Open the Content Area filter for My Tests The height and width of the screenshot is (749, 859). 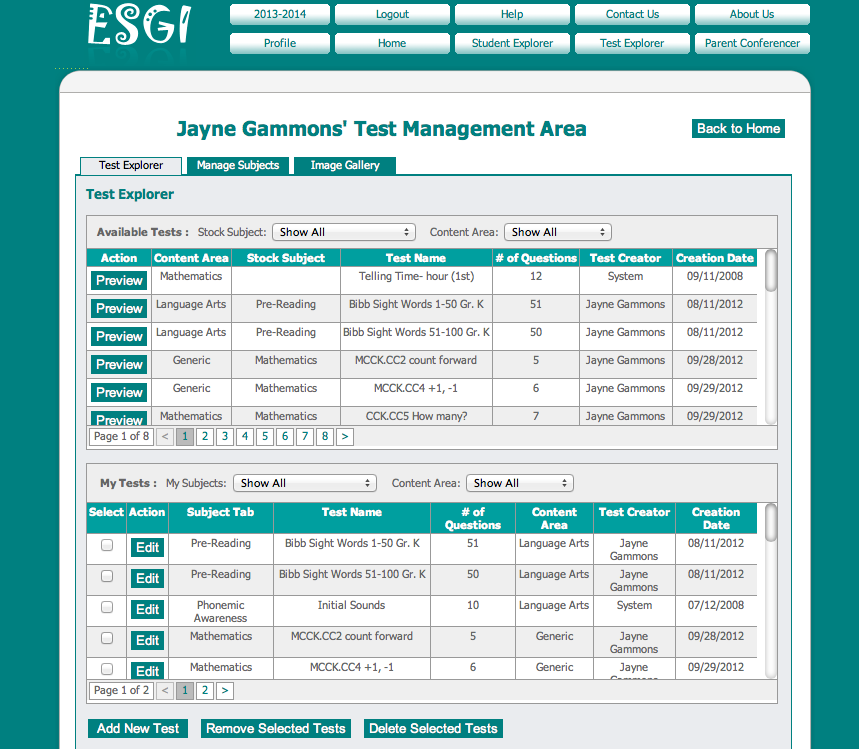(520, 483)
